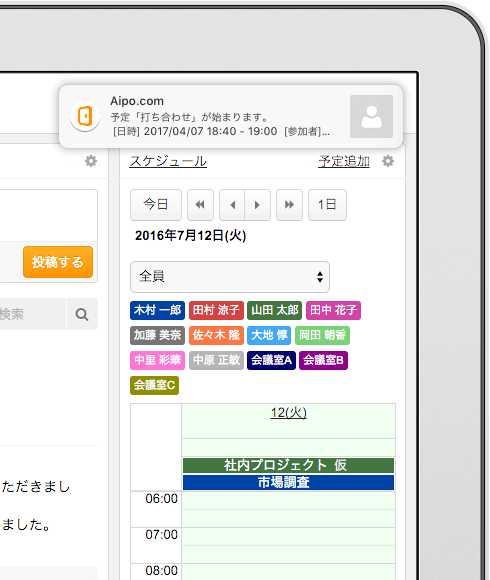Select the 木村 一郎 blue tag
This screenshot has width=490, height=580.
(x=157, y=310)
